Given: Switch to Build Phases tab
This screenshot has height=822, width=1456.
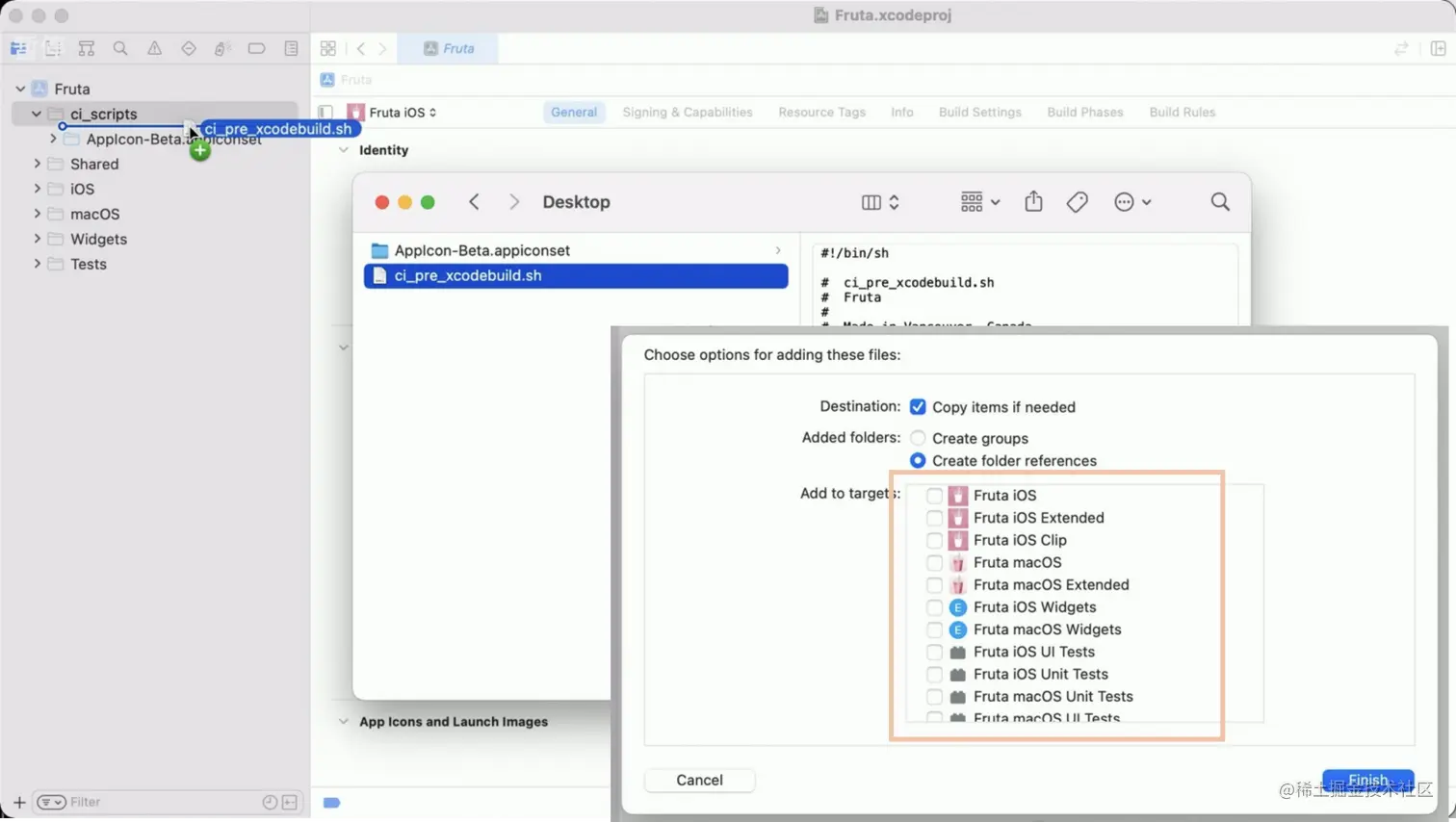Looking at the screenshot, I should point(1085,113).
